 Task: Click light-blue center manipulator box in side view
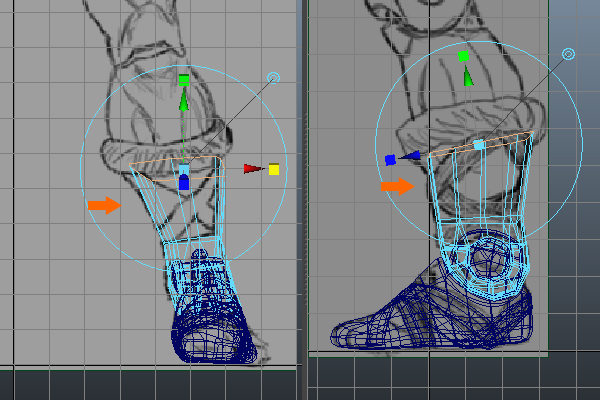point(479,145)
